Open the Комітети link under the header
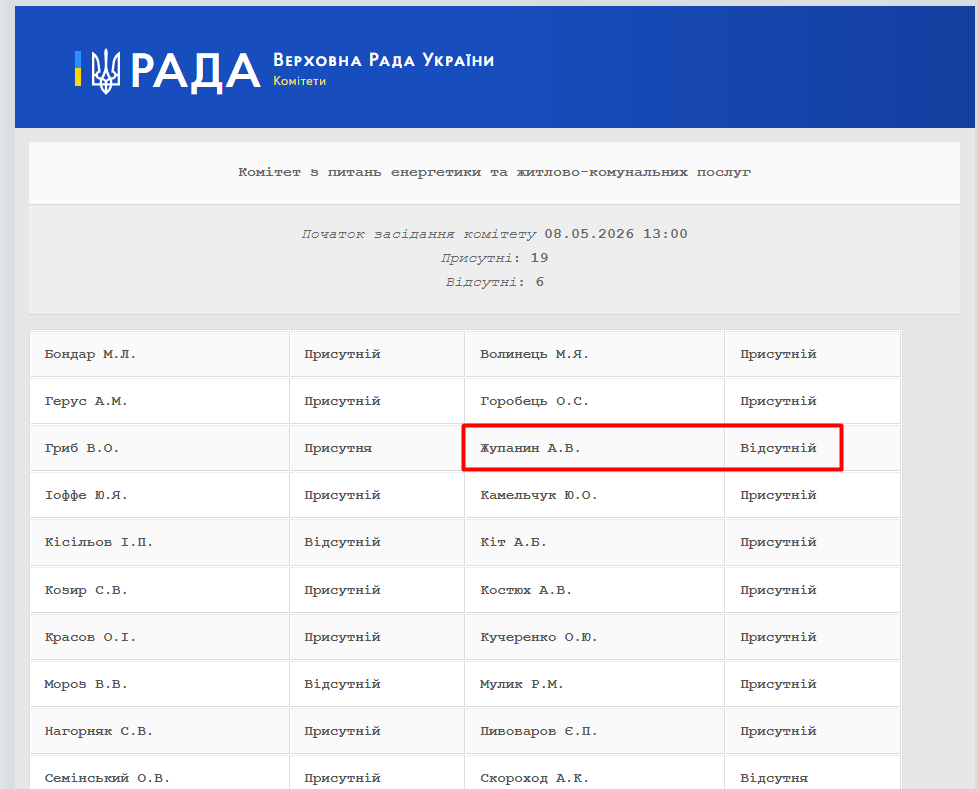 coord(299,81)
